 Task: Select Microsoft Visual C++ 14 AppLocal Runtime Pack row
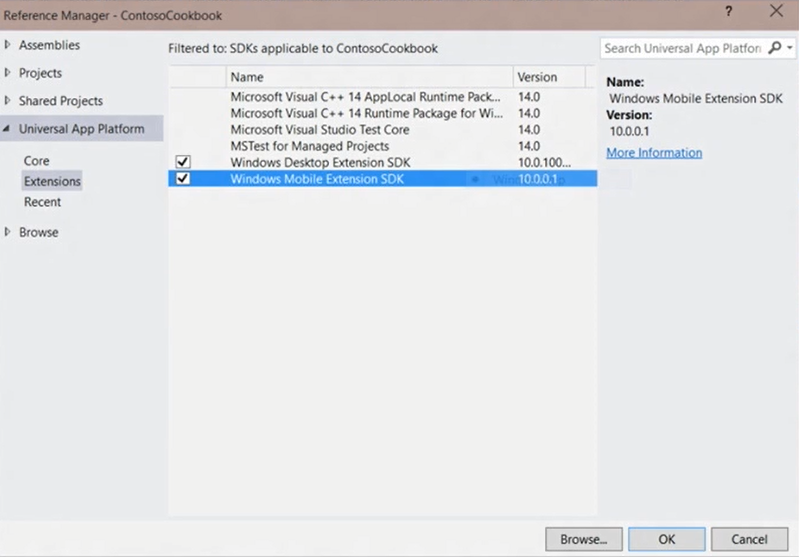tap(382, 97)
